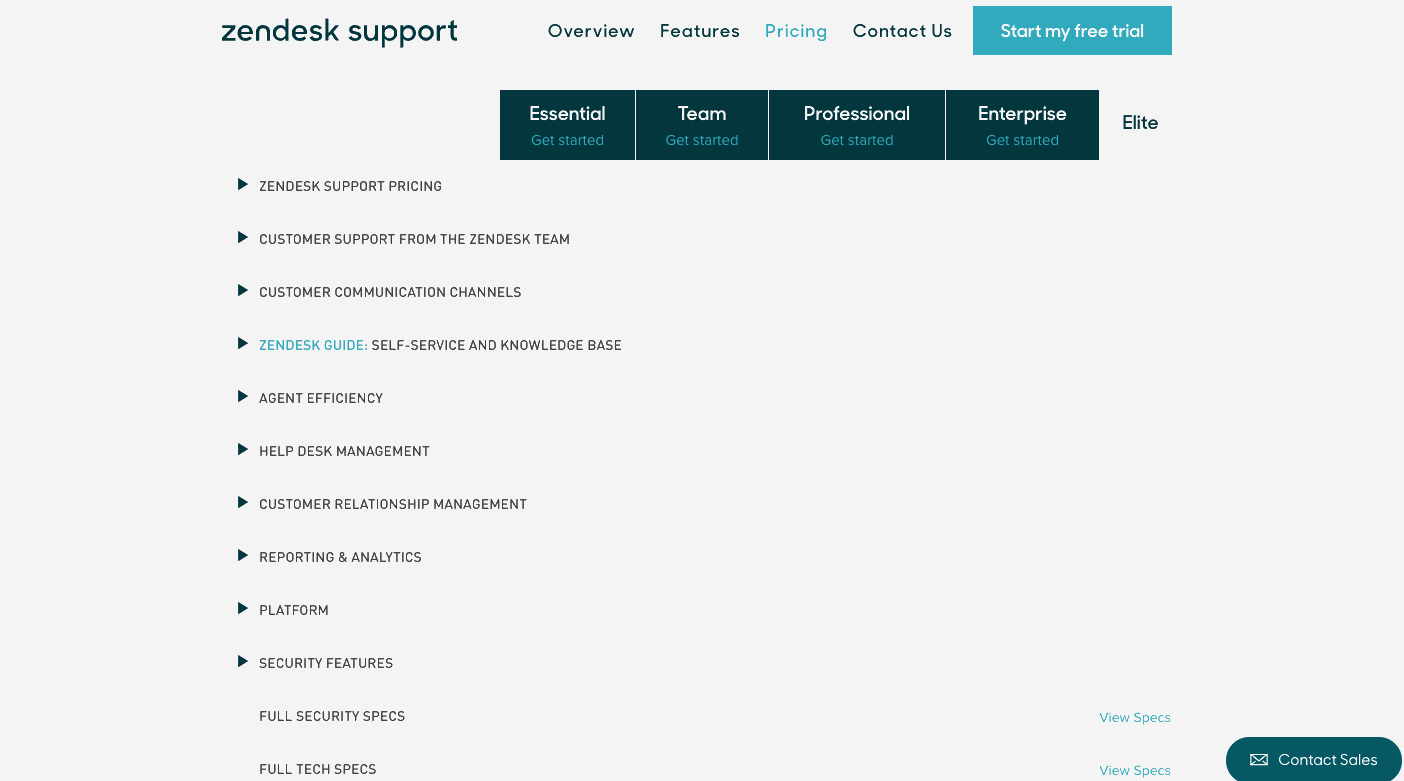Expand the Self-Service and Knowledge Base arrow
1404x781 pixels.
click(242, 344)
